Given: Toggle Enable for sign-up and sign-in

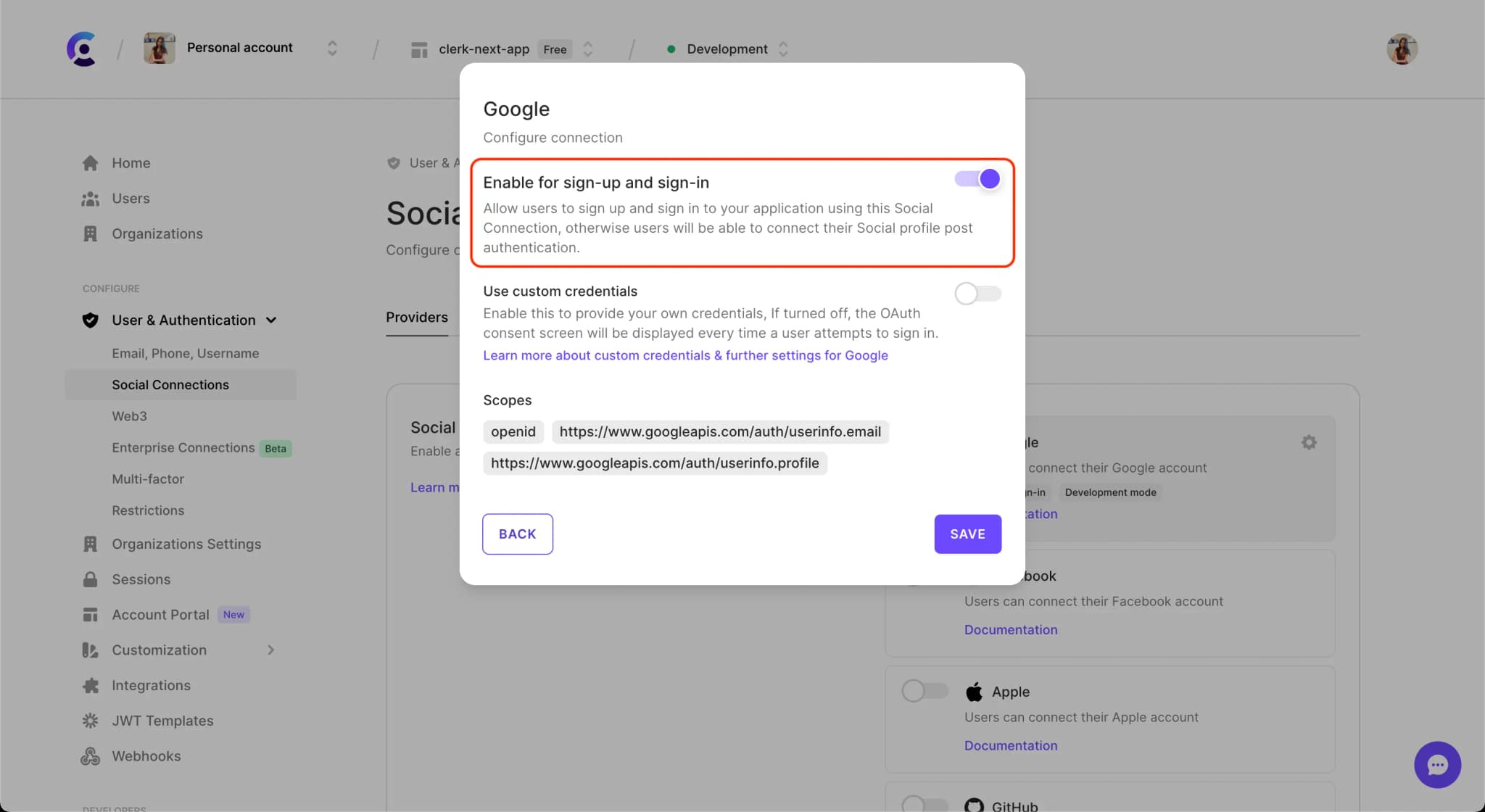Looking at the screenshot, I should point(977,179).
